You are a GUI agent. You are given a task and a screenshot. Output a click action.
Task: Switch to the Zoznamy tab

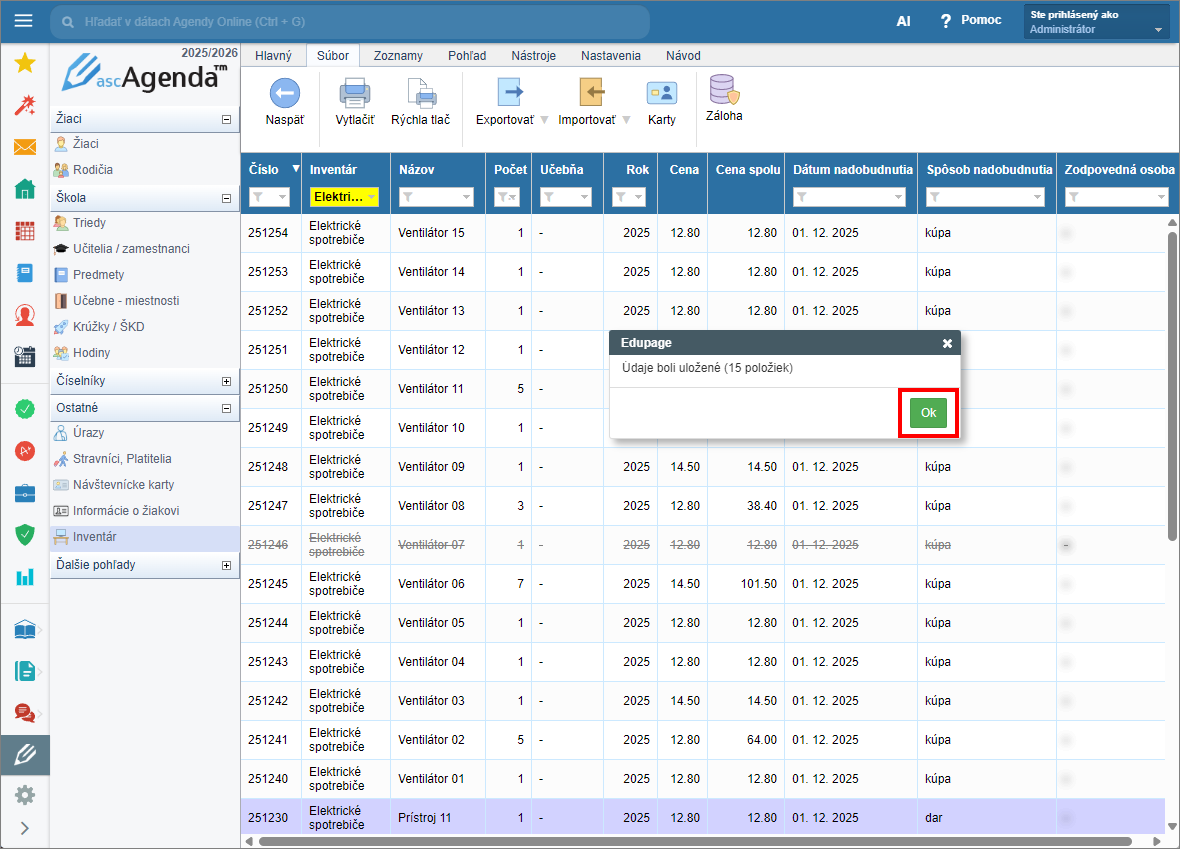click(398, 56)
